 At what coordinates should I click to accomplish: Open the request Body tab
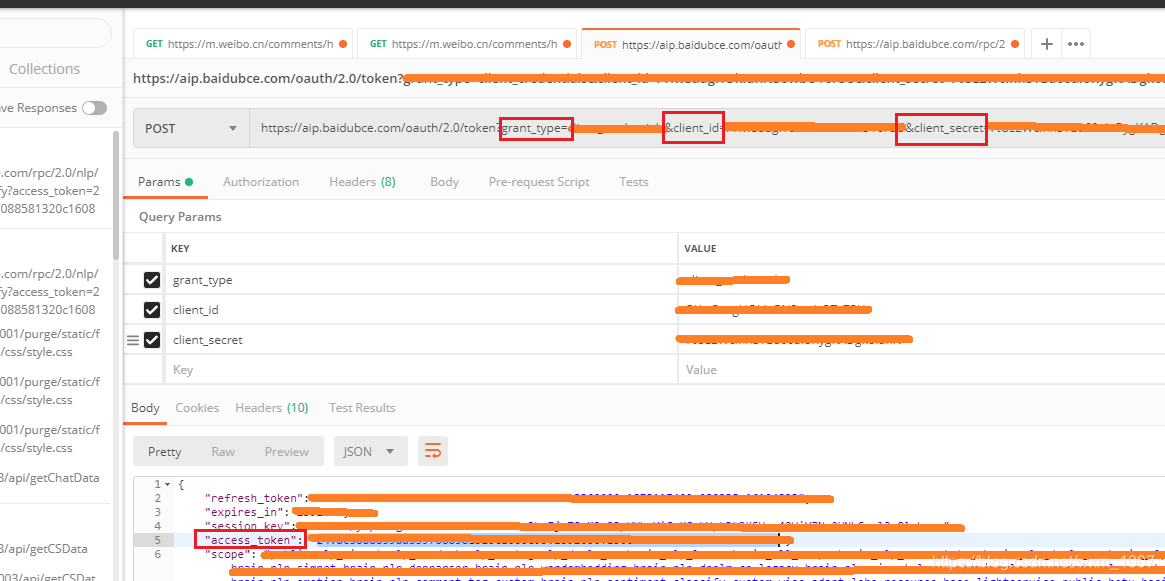pos(444,182)
